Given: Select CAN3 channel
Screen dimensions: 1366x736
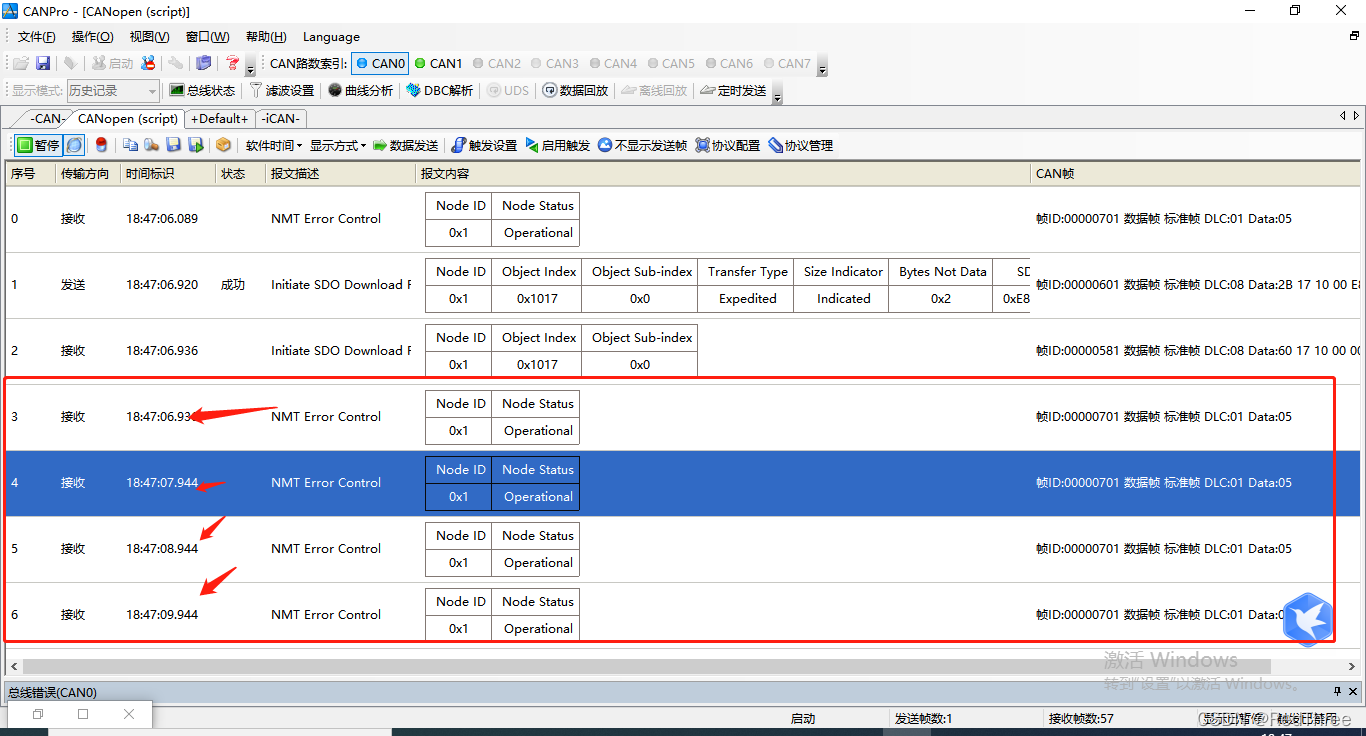Looking at the screenshot, I should 554,63.
